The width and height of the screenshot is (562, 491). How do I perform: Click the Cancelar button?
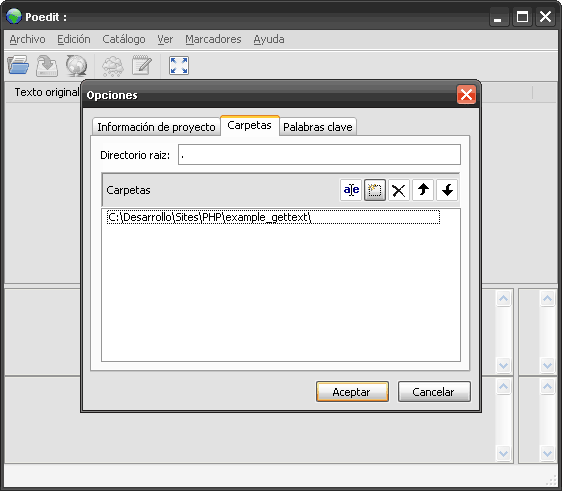tap(434, 392)
